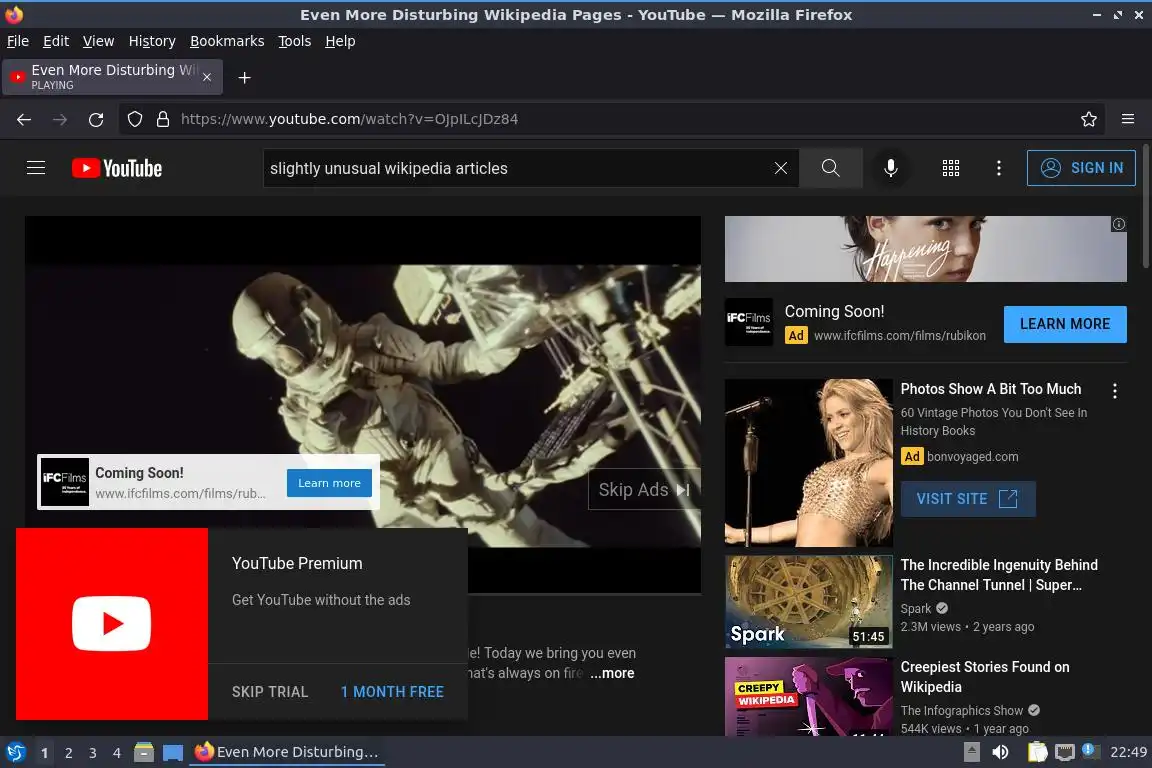The width and height of the screenshot is (1152, 768).
Task: Reload the page with the refresh icon
Action: point(96,119)
